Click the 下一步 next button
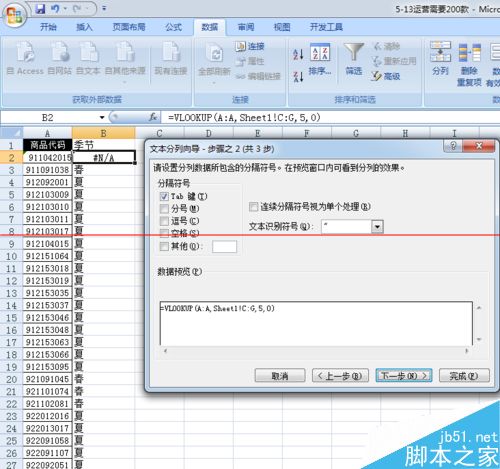Image resolution: width=500 pixels, height=469 pixels. click(404, 376)
